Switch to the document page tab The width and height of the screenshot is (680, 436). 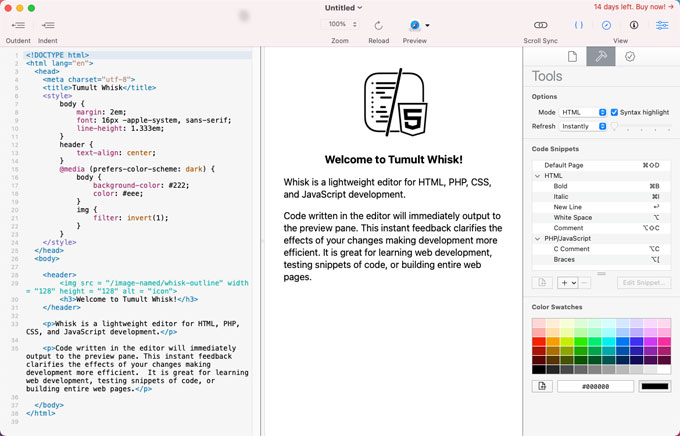[573, 57]
